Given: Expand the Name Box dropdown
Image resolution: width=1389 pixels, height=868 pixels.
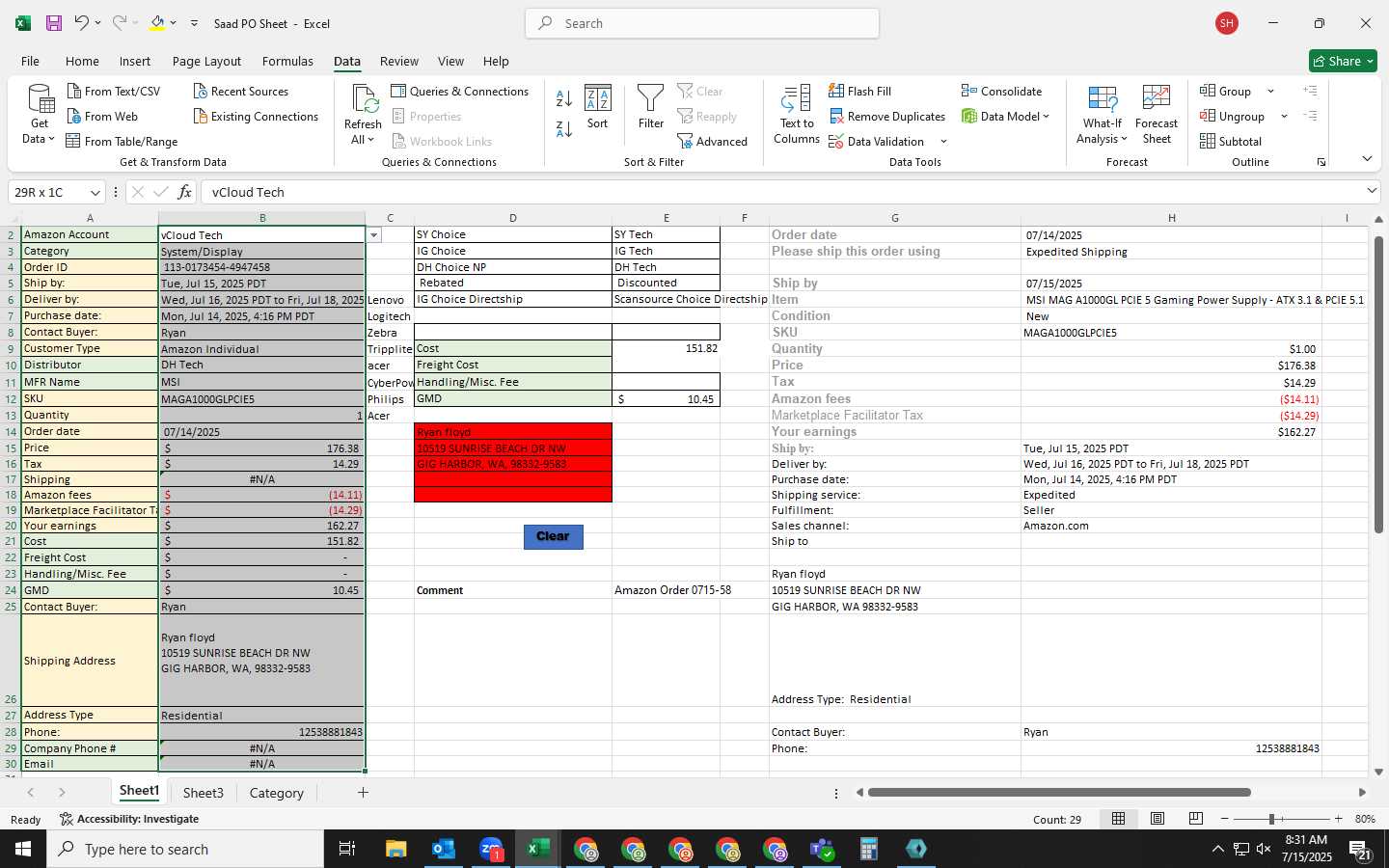Looking at the screenshot, I should click(95, 192).
